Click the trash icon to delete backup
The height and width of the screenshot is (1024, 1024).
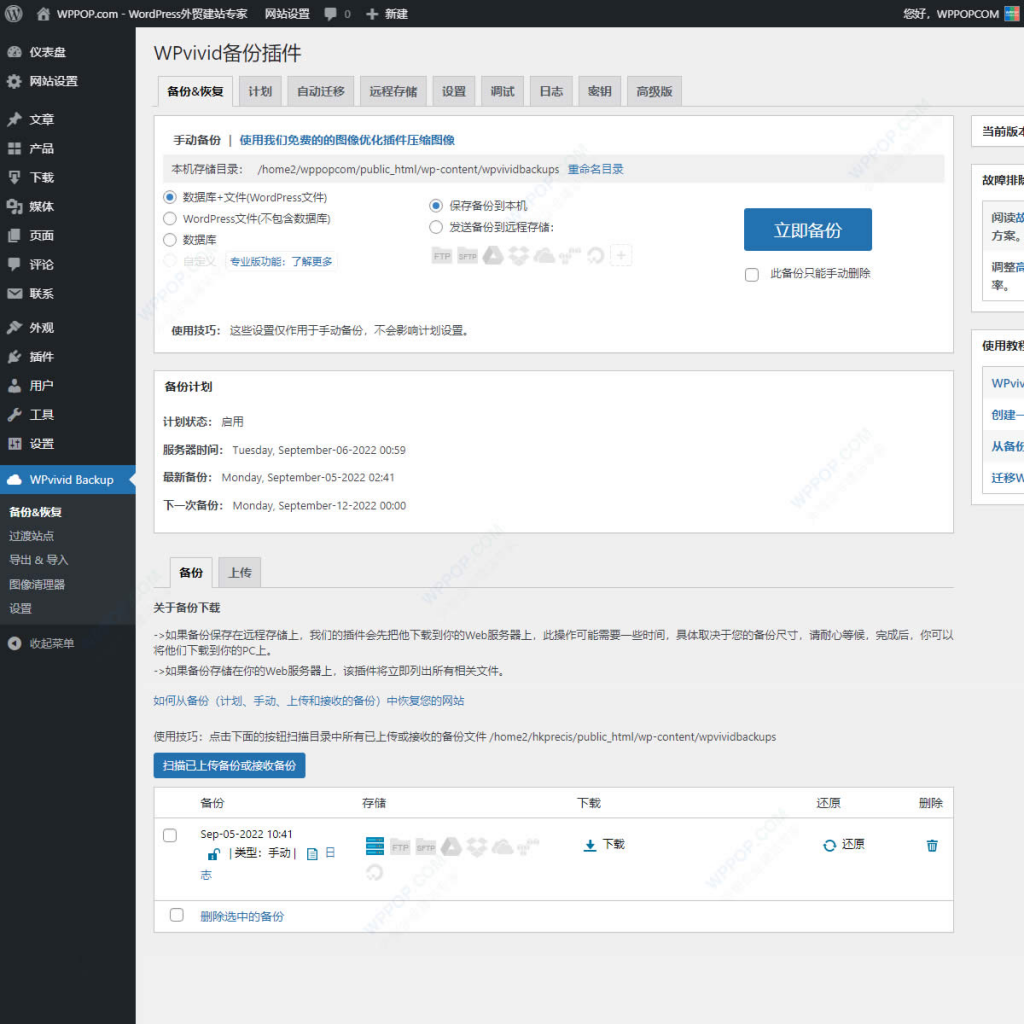[x=932, y=845]
